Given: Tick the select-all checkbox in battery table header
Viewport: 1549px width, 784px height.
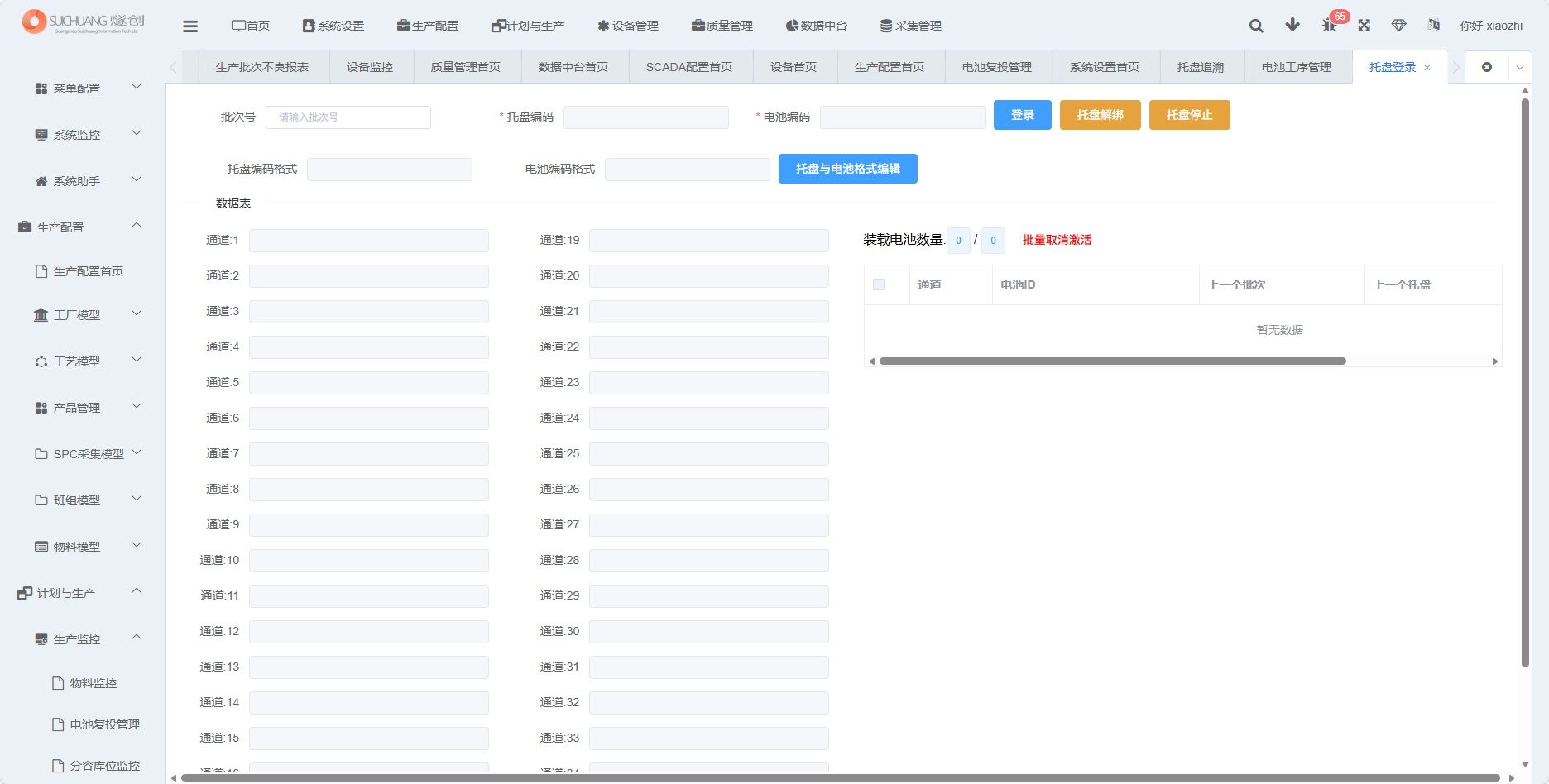Looking at the screenshot, I should click(879, 284).
